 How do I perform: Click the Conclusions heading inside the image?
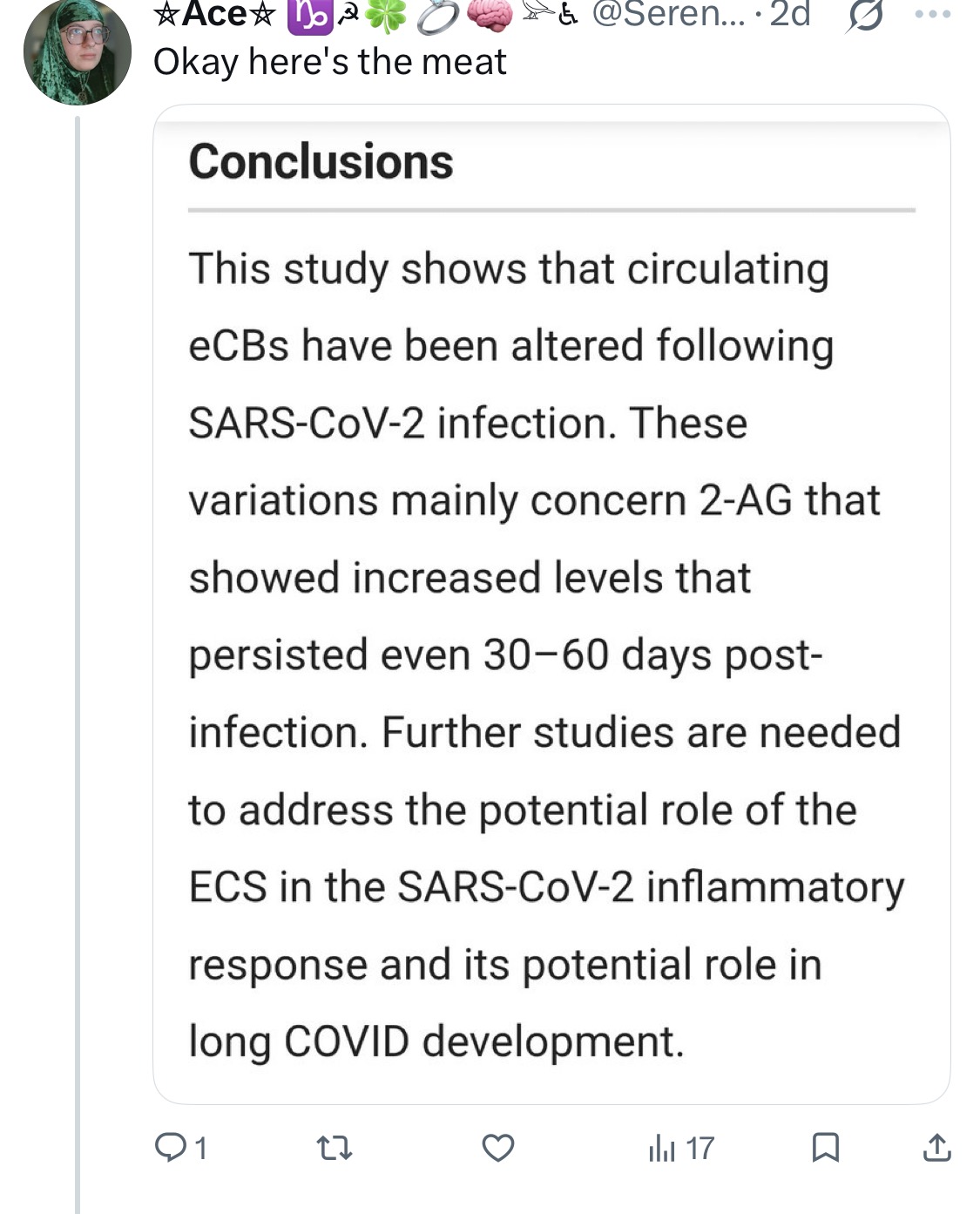(x=321, y=162)
